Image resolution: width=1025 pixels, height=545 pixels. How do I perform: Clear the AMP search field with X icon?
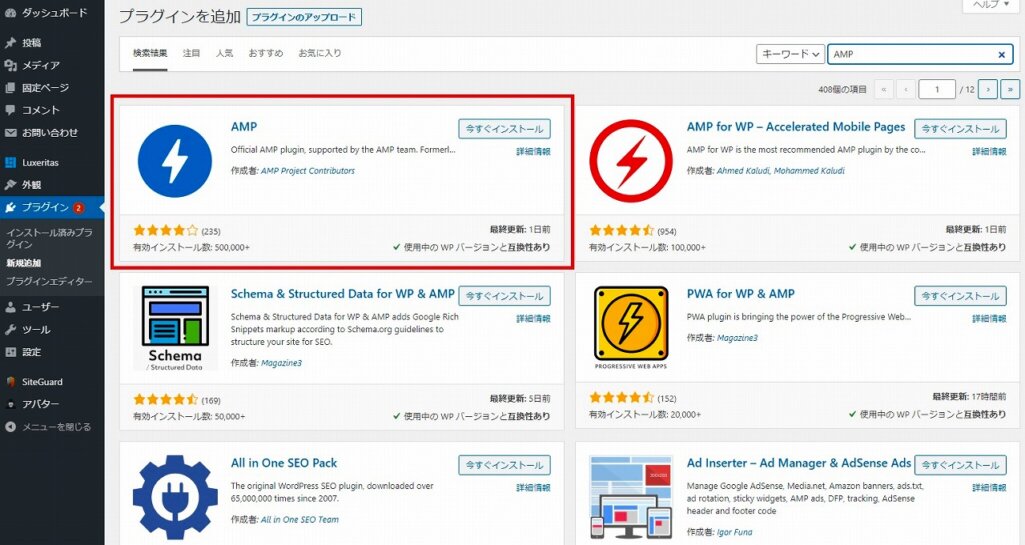coord(1001,55)
